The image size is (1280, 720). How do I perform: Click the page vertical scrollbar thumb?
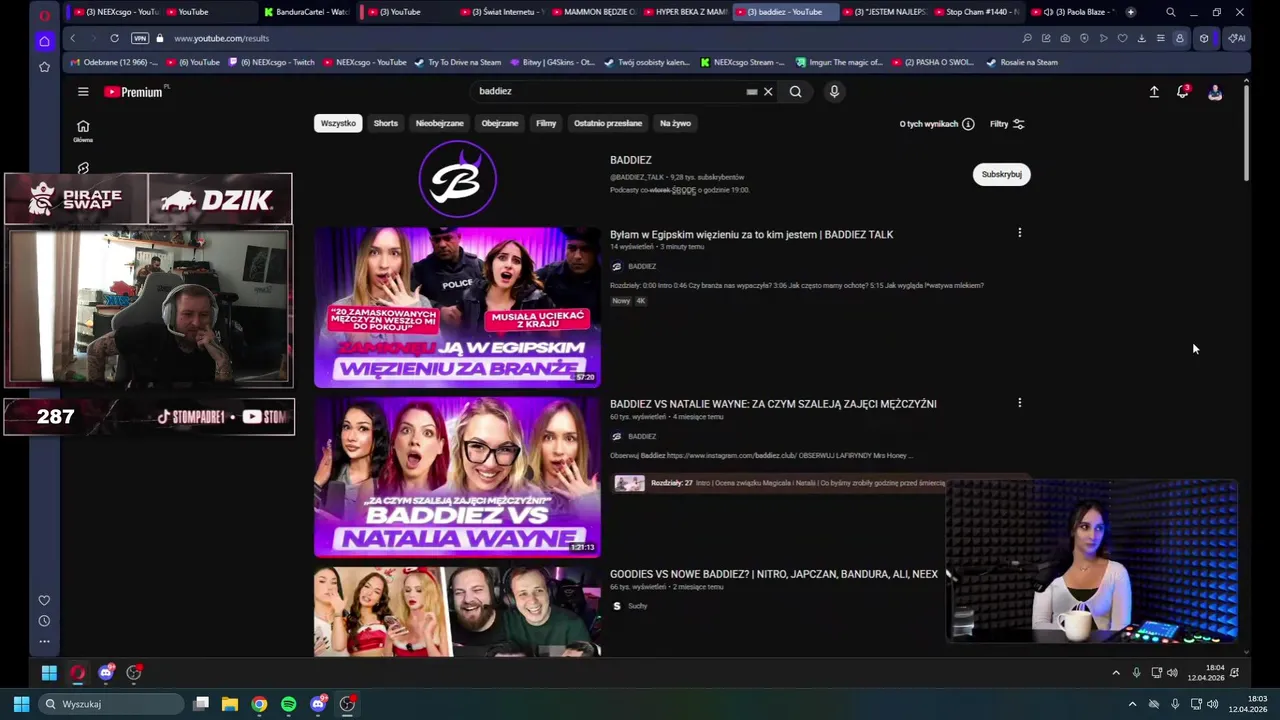1246,132
